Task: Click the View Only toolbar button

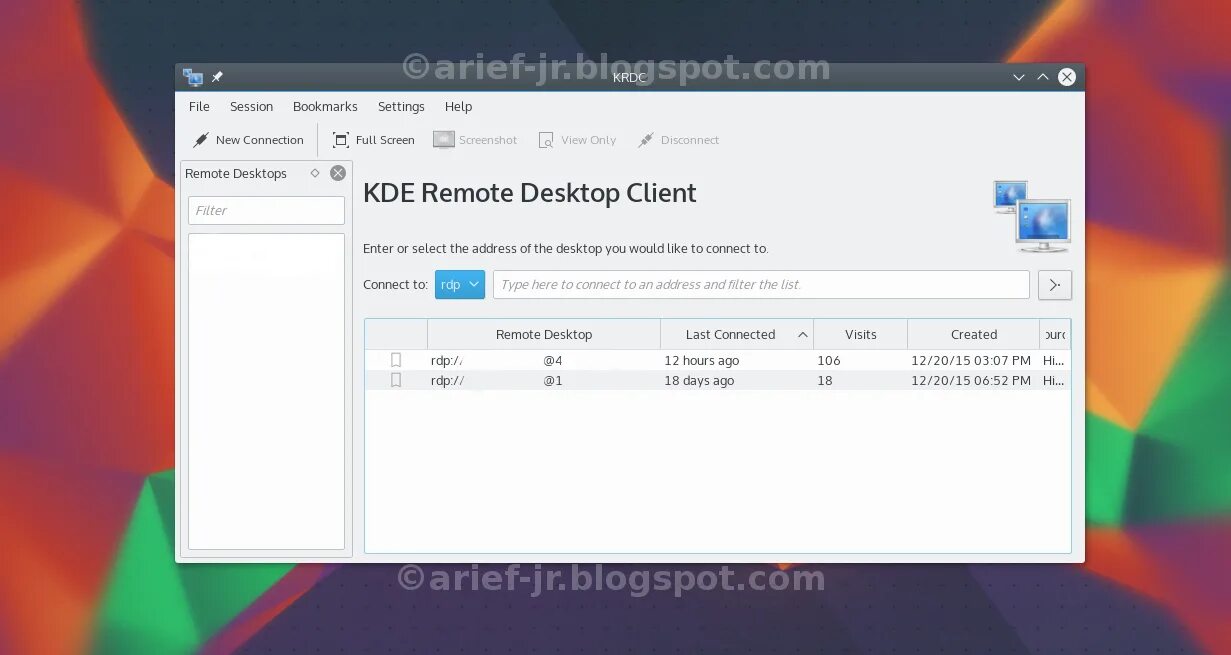Action: (x=577, y=140)
